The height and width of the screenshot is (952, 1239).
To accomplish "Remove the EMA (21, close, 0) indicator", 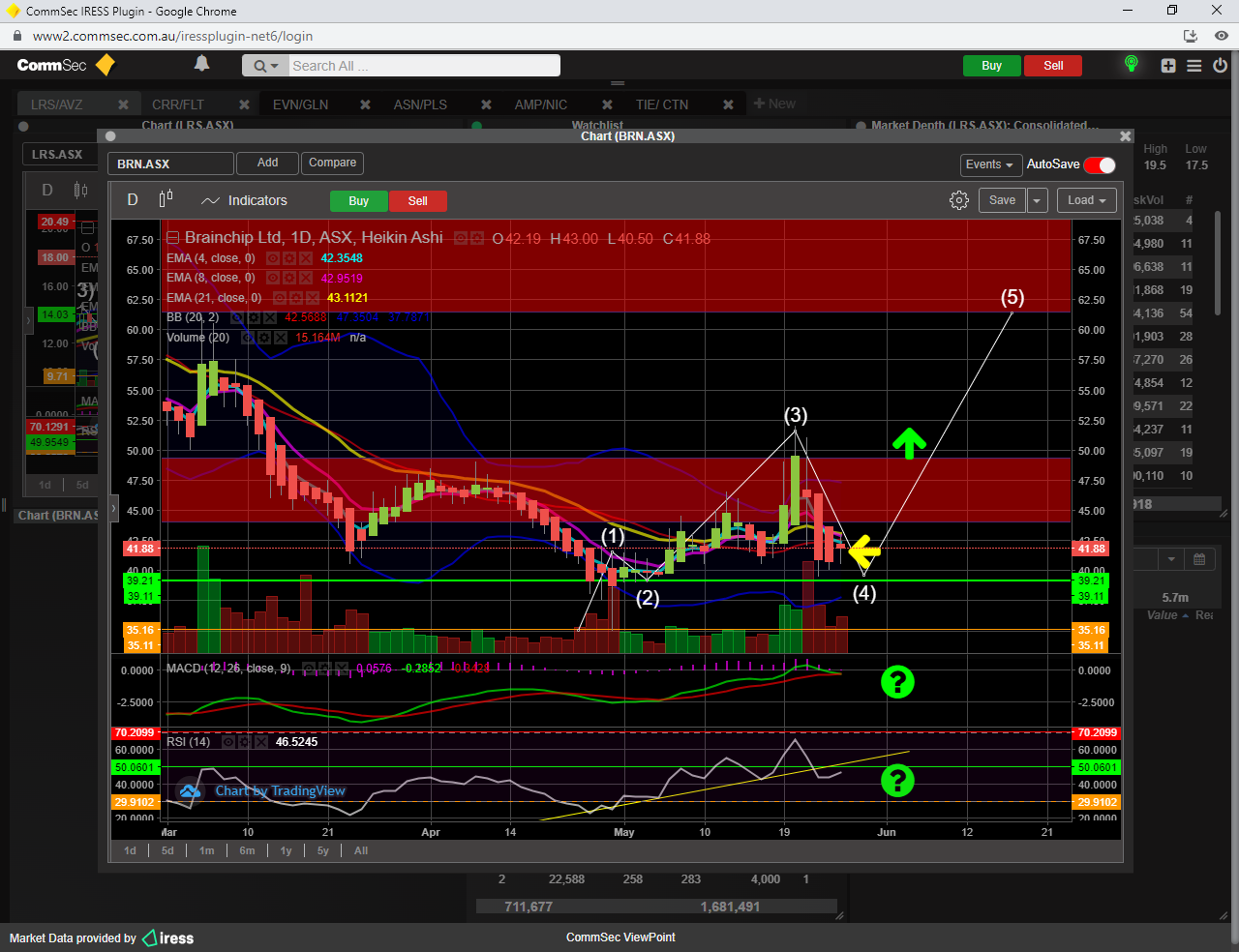I will [313, 298].
